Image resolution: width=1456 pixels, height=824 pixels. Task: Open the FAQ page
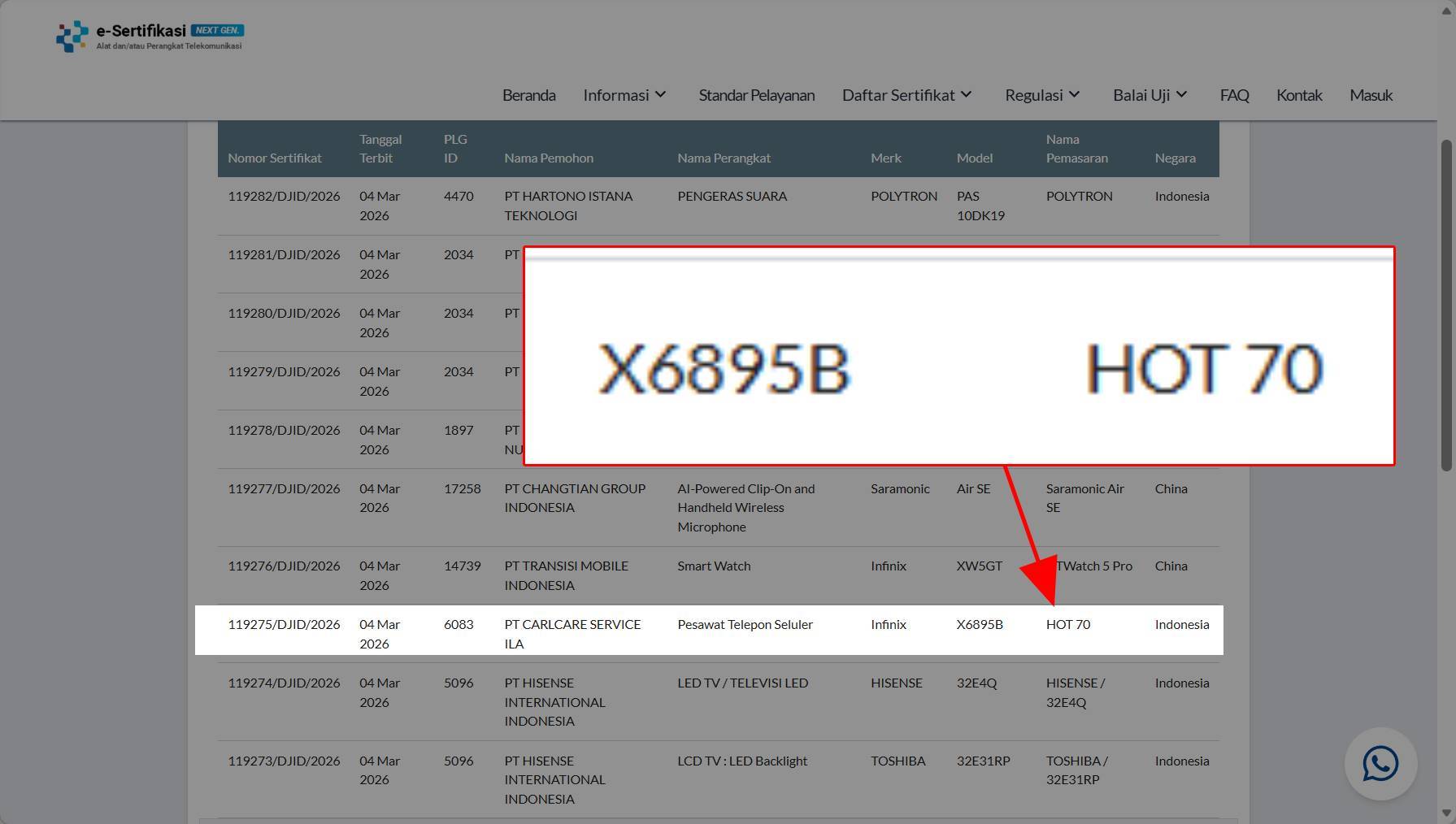click(x=1234, y=95)
